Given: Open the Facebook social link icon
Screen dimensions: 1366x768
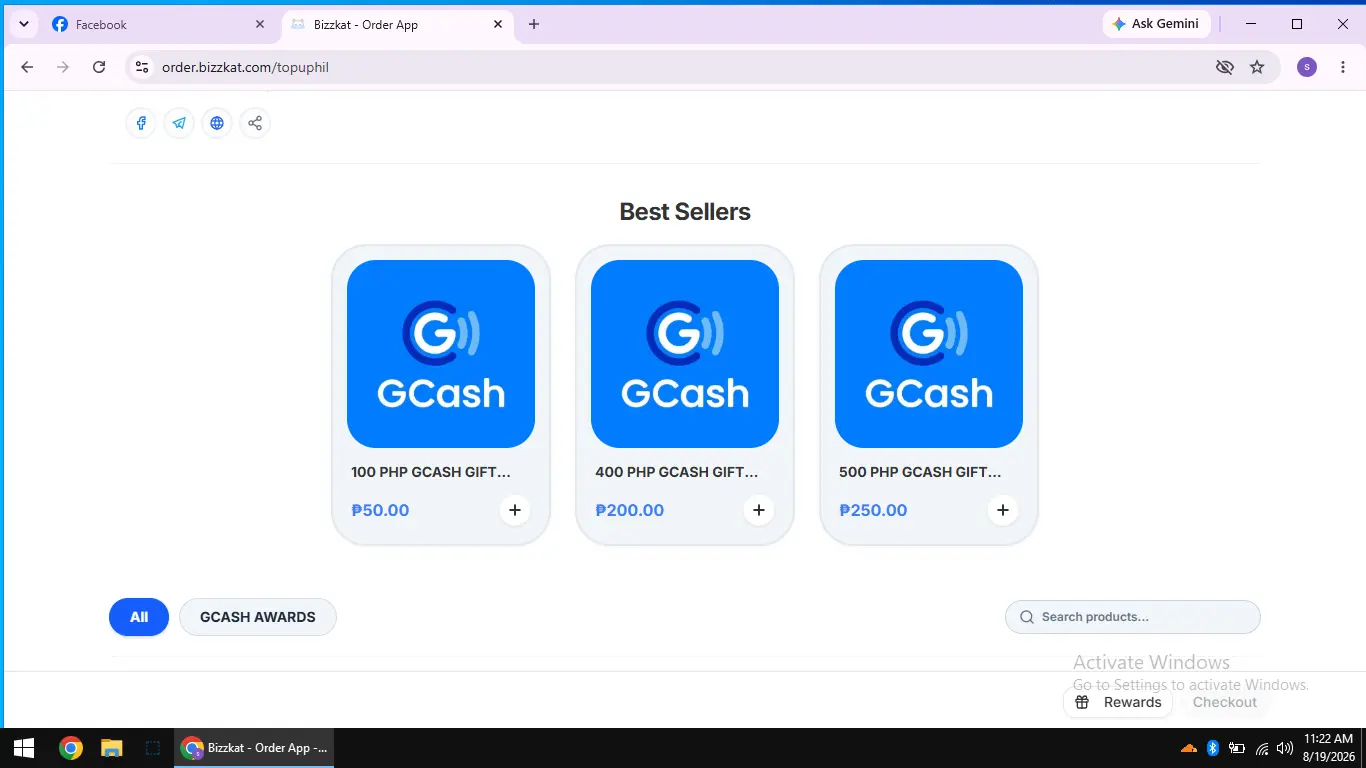Looking at the screenshot, I should coord(141,123).
